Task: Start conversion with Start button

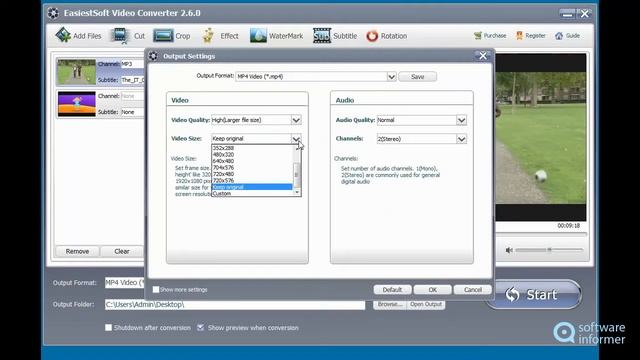Action: click(533, 294)
